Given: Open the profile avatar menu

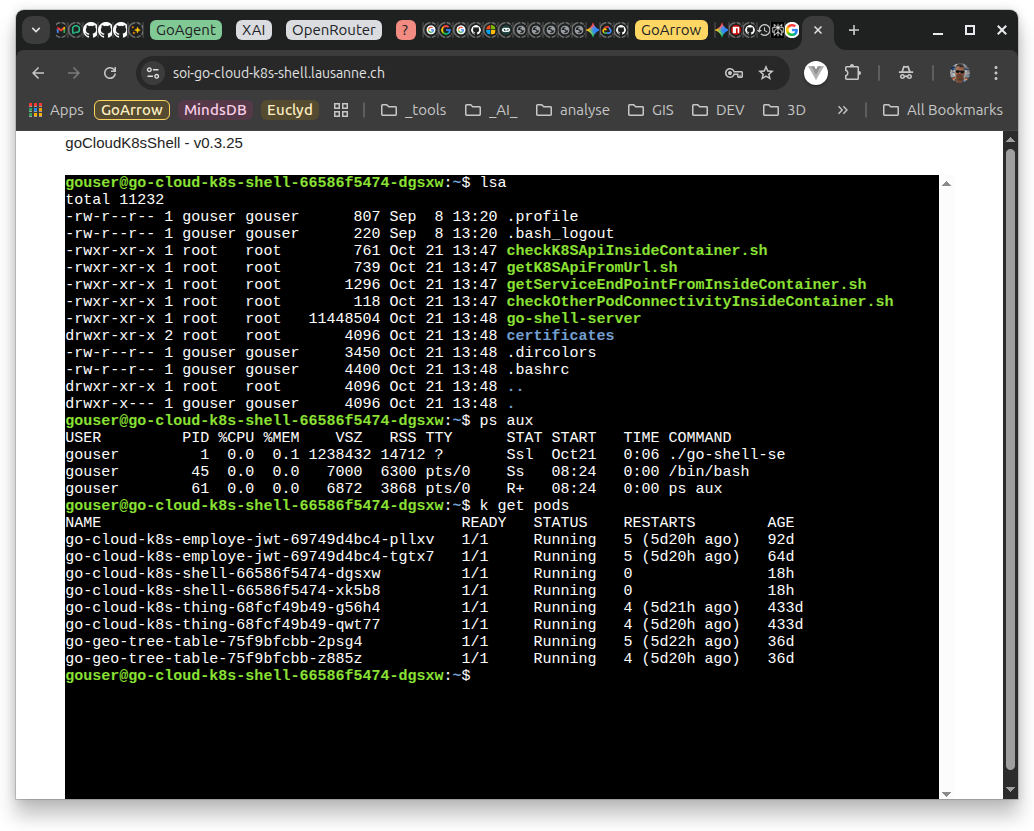Looking at the screenshot, I should point(959,73).
